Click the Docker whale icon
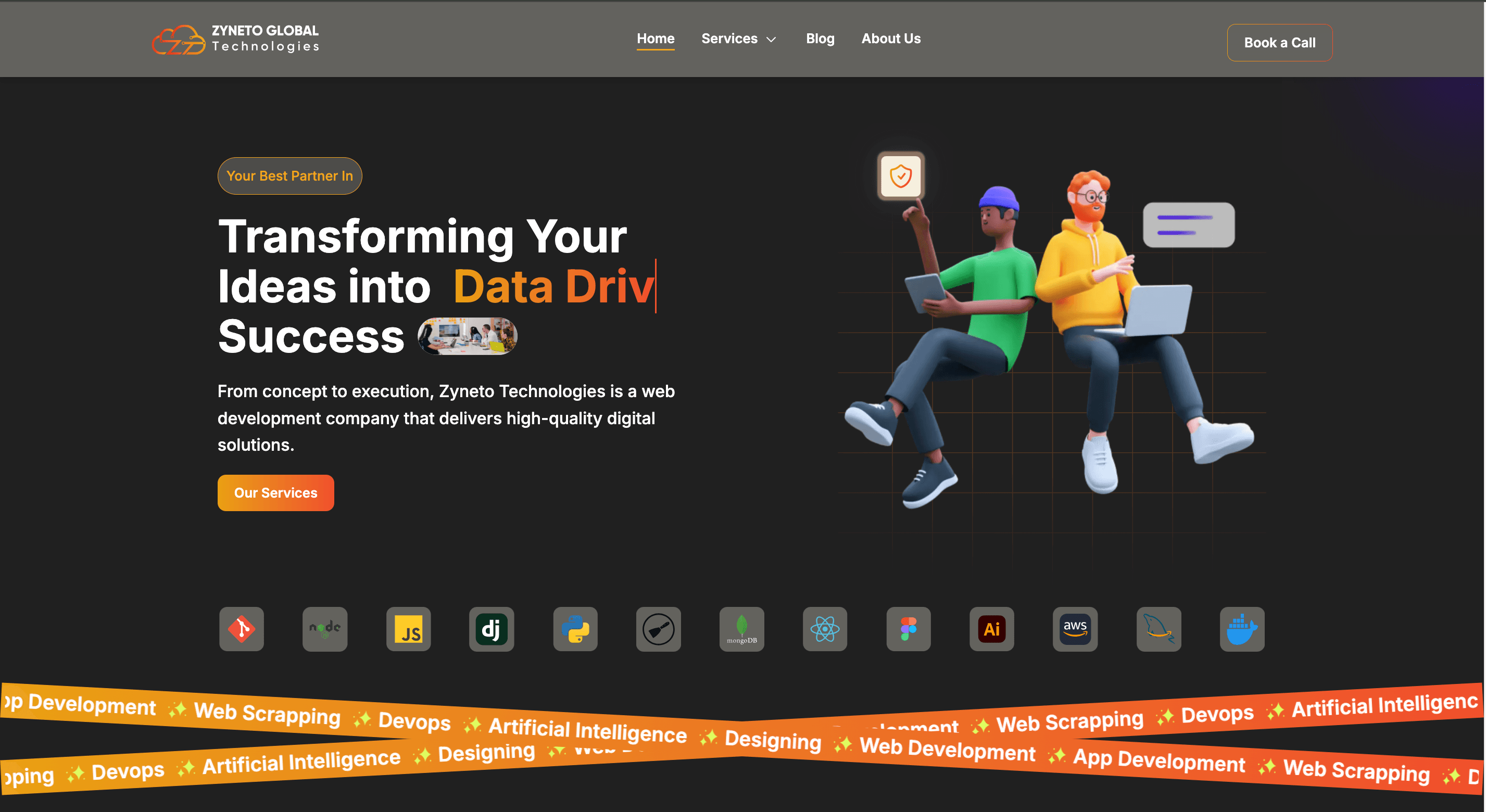This screenshot has height=812, width=1486. click(x=1242, y=629)
